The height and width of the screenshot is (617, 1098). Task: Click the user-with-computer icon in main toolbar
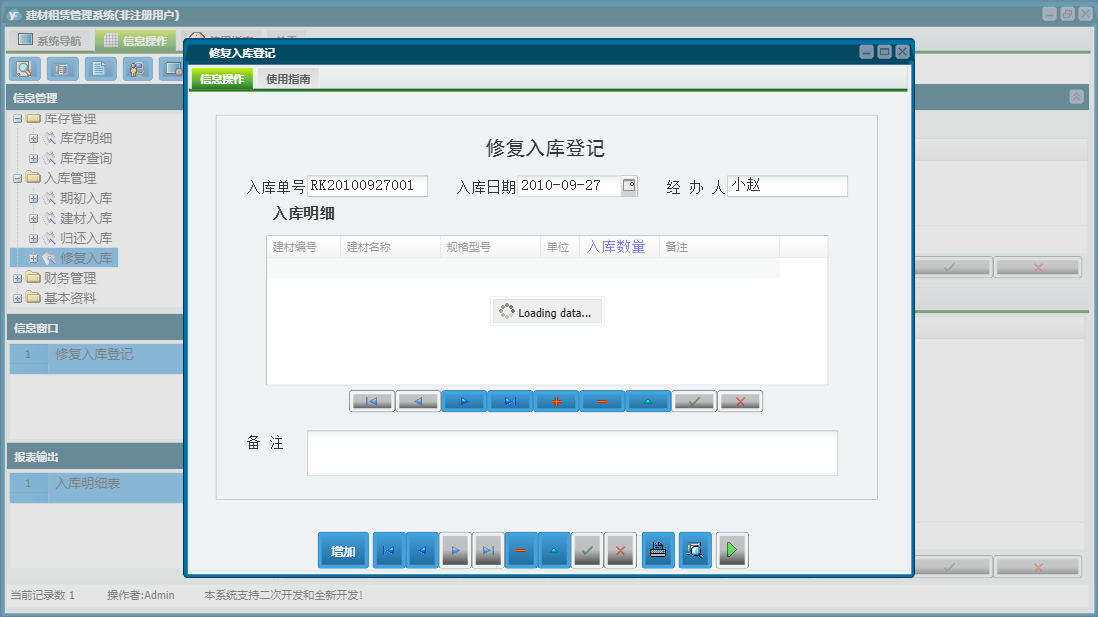(137, 69)
